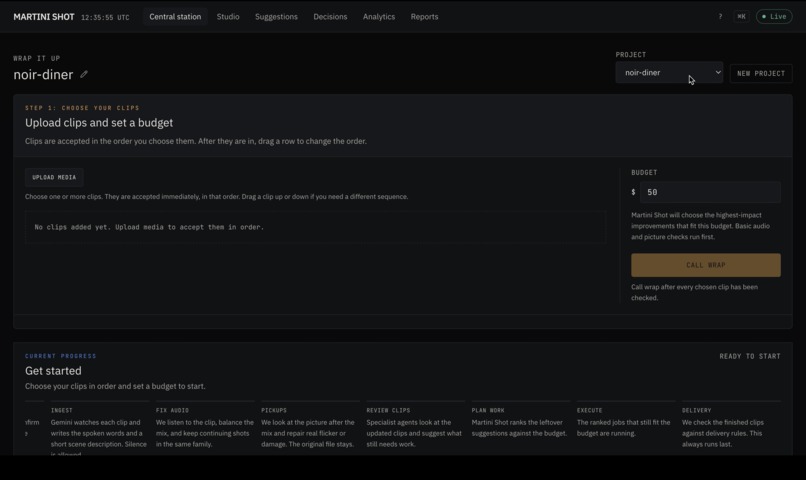Click the Live status indicator
The image size is (806, 480).
coord(774,16)
